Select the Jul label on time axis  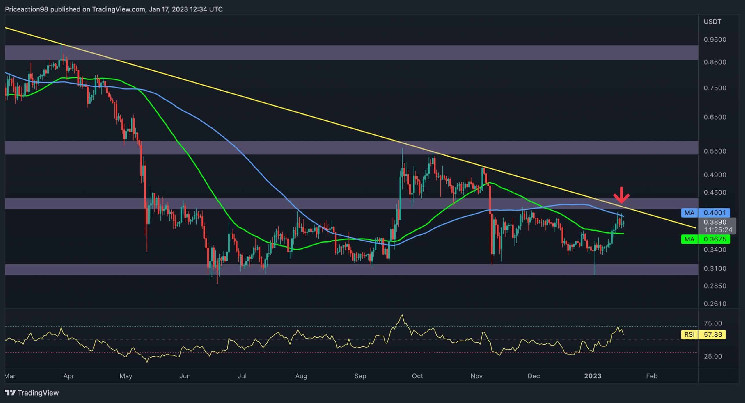pos(242,376)
